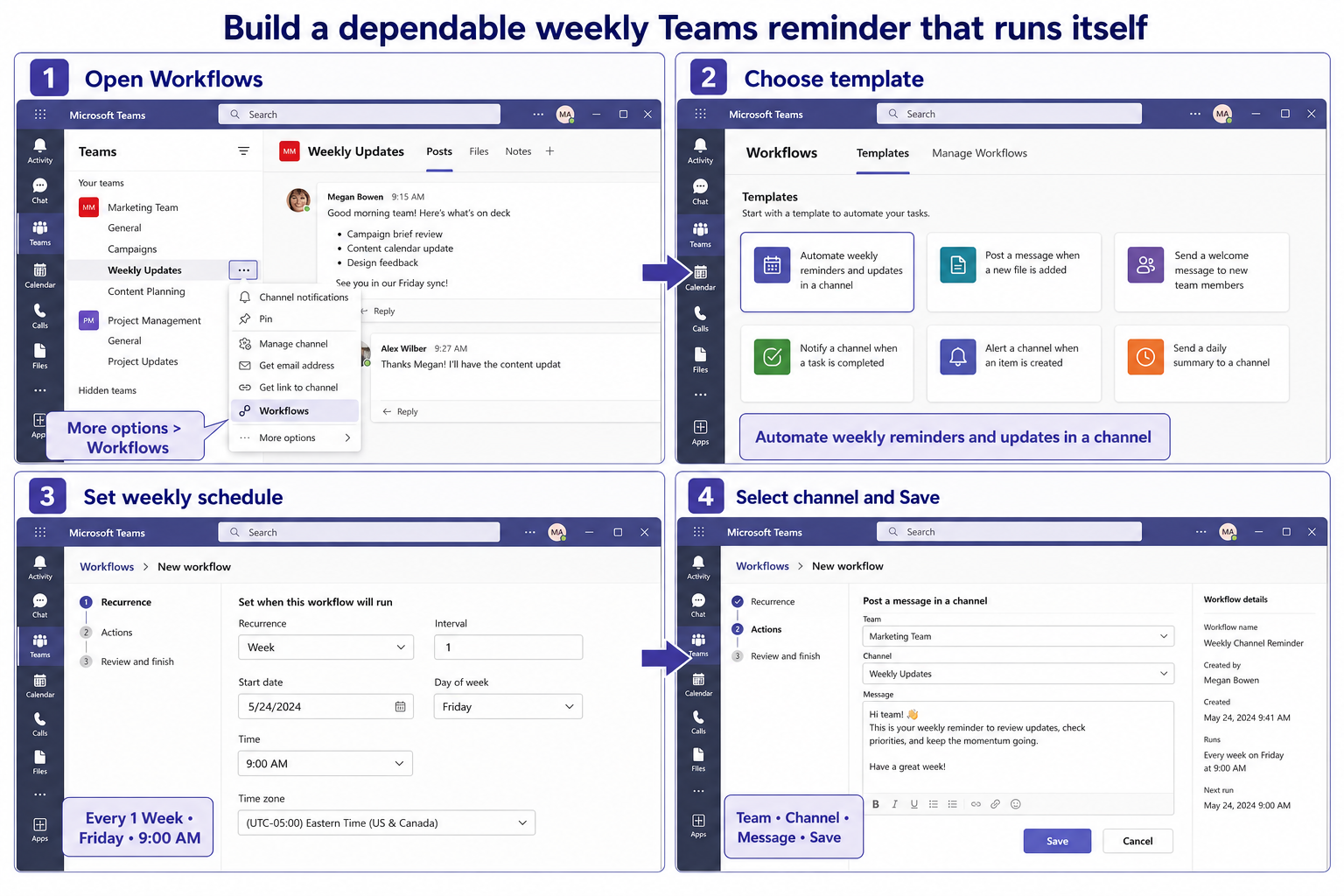Open the Chat icon in the step 4 sidebar
1344x896 pixels.
[x=698, y=605]
